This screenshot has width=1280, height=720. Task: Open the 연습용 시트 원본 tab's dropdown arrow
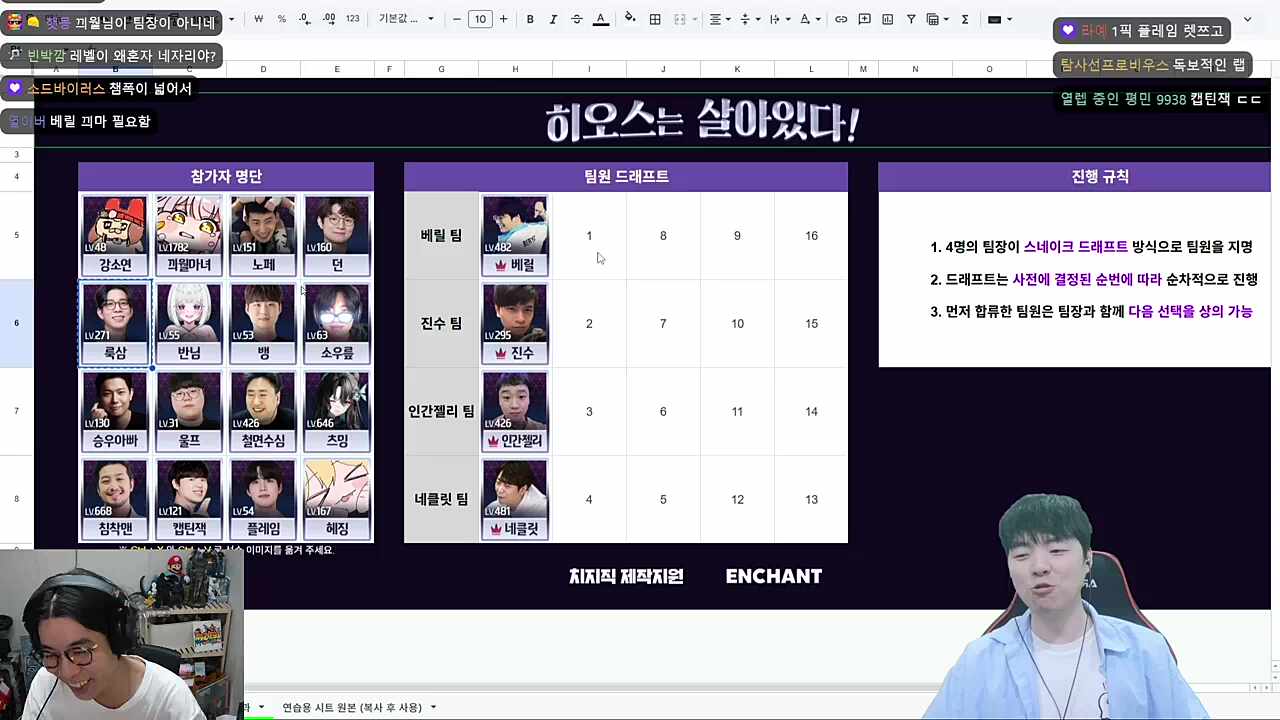[x=433, y=707]
